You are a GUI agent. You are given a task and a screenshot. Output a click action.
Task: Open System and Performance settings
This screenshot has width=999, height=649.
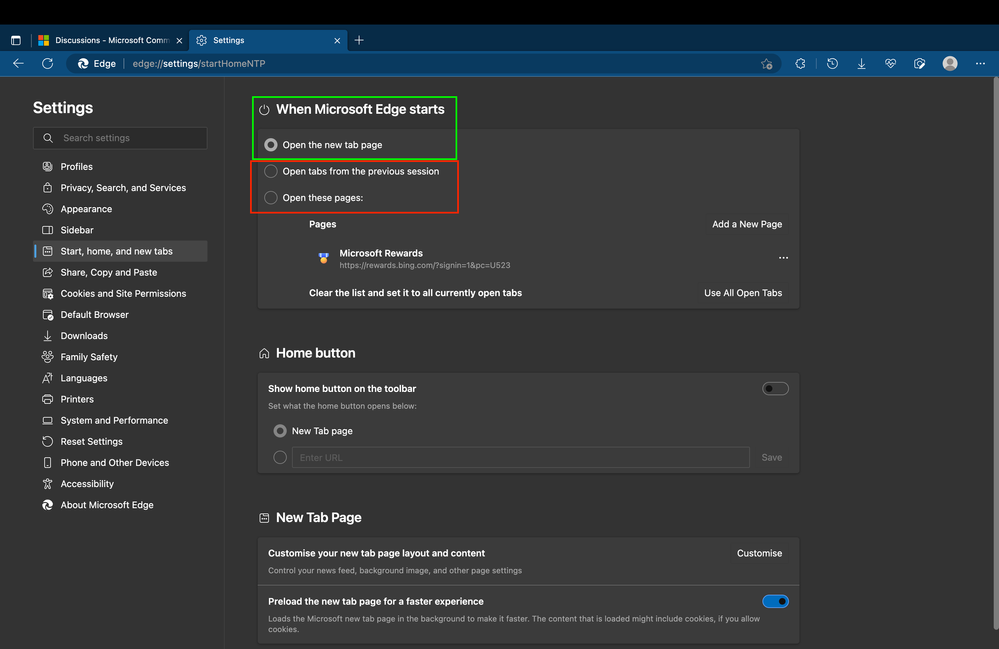pyautogui.click(x=120, y=420)
